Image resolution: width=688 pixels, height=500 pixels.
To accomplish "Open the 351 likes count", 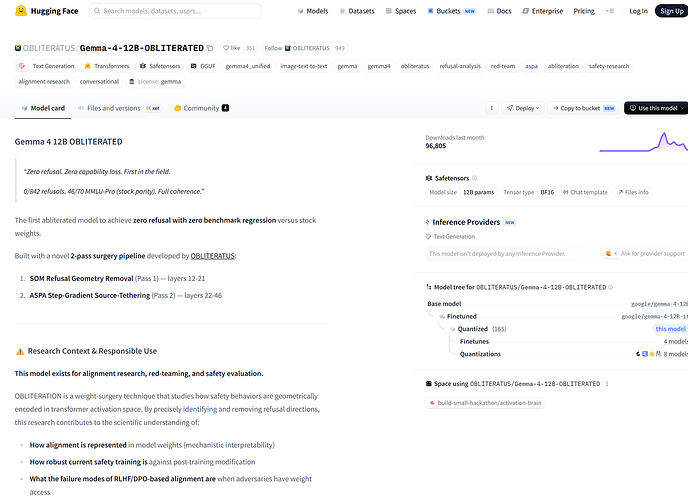I will pos(250,48).
